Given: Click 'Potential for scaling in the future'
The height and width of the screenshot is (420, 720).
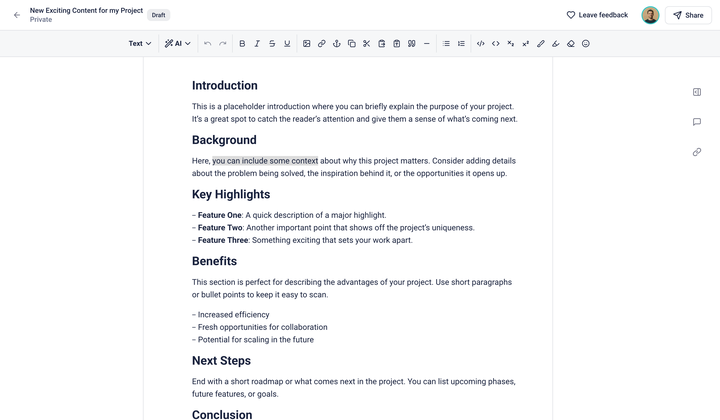Looking at the screenshot, I should [253, 340].
